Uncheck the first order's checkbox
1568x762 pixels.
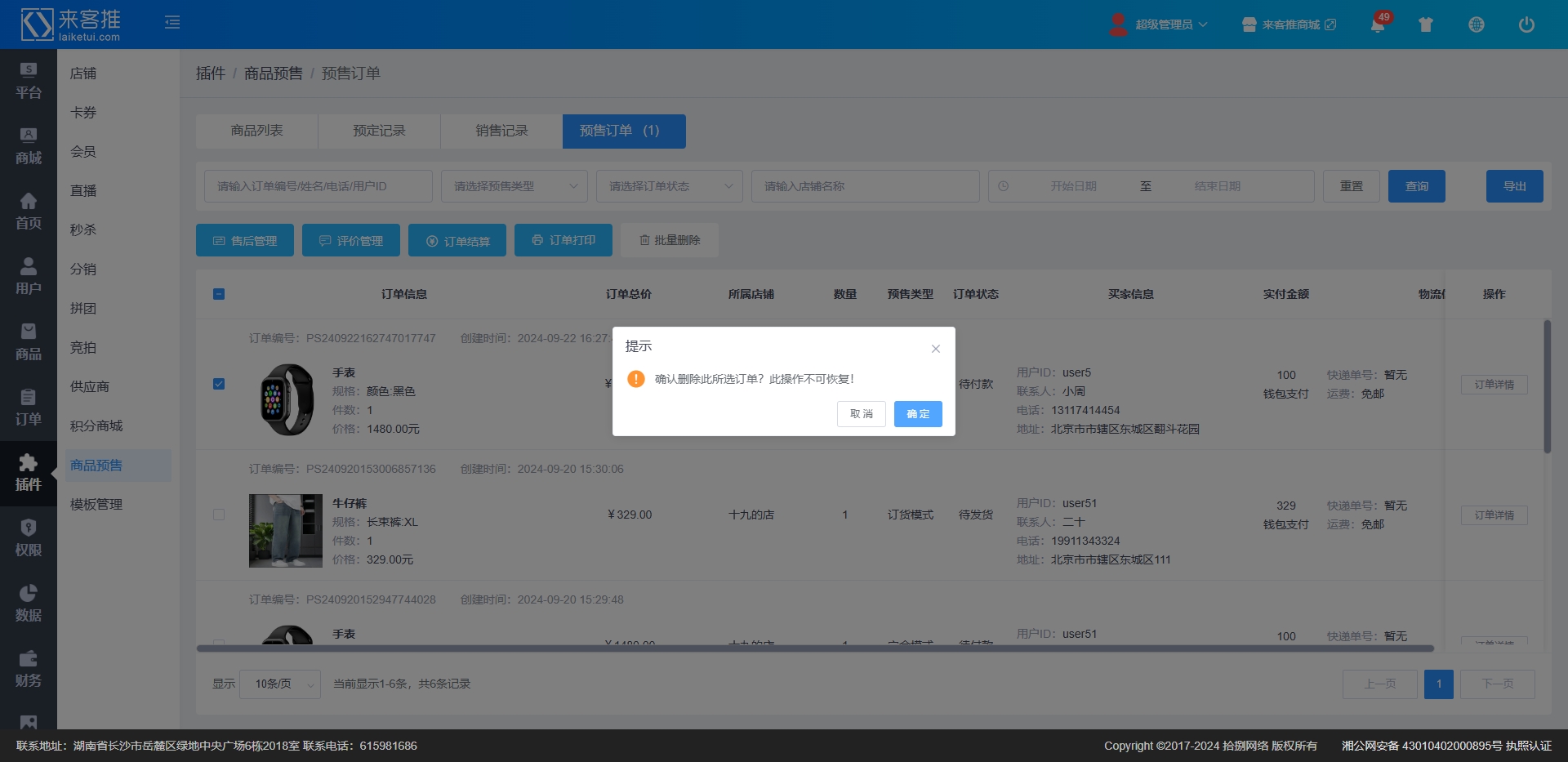click(x=219, y=384)
